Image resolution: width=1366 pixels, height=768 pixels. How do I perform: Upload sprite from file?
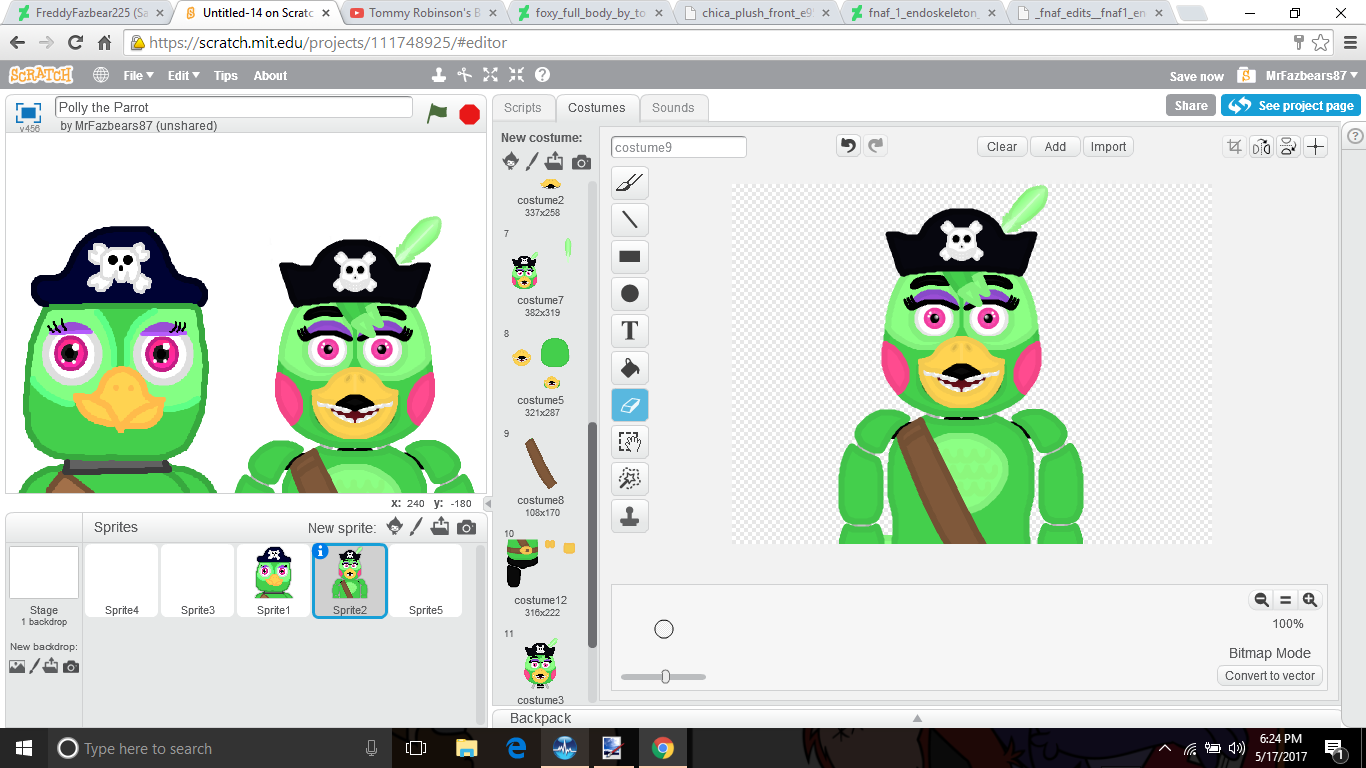440,527
